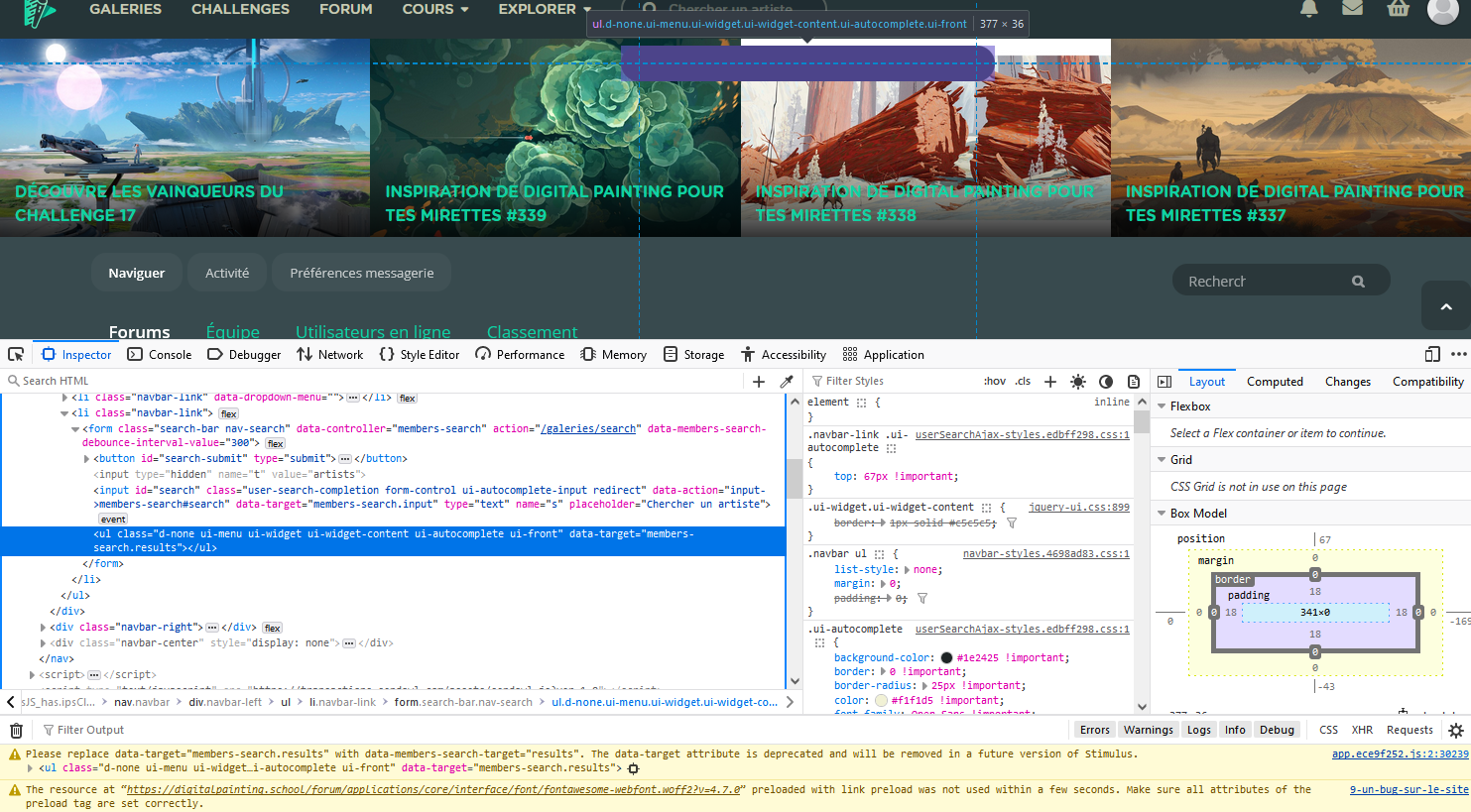Clear the console output with trash icon
The height and width of the screenshot is (812, 1471).
16,729
